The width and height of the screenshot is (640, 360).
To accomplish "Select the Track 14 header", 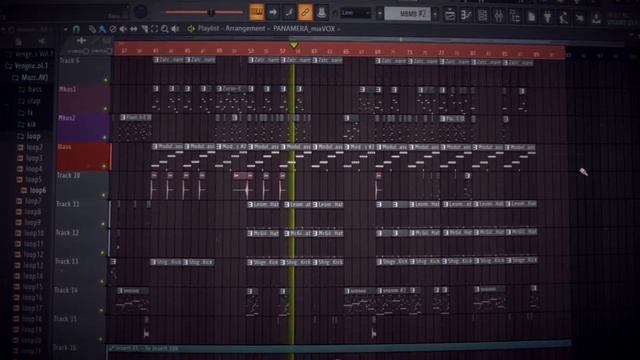I will (x=80, y=300).
